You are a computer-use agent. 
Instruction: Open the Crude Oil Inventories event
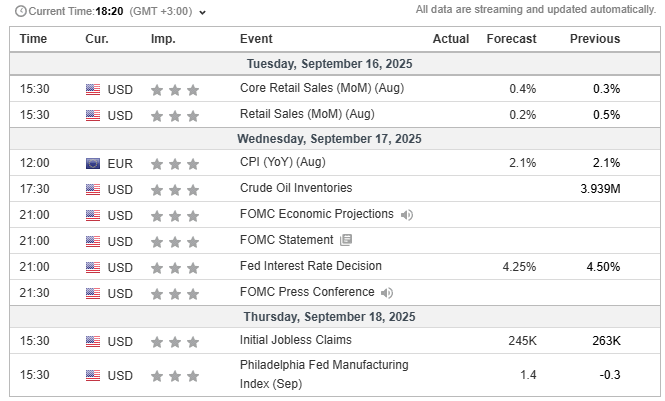coord(296,188)
